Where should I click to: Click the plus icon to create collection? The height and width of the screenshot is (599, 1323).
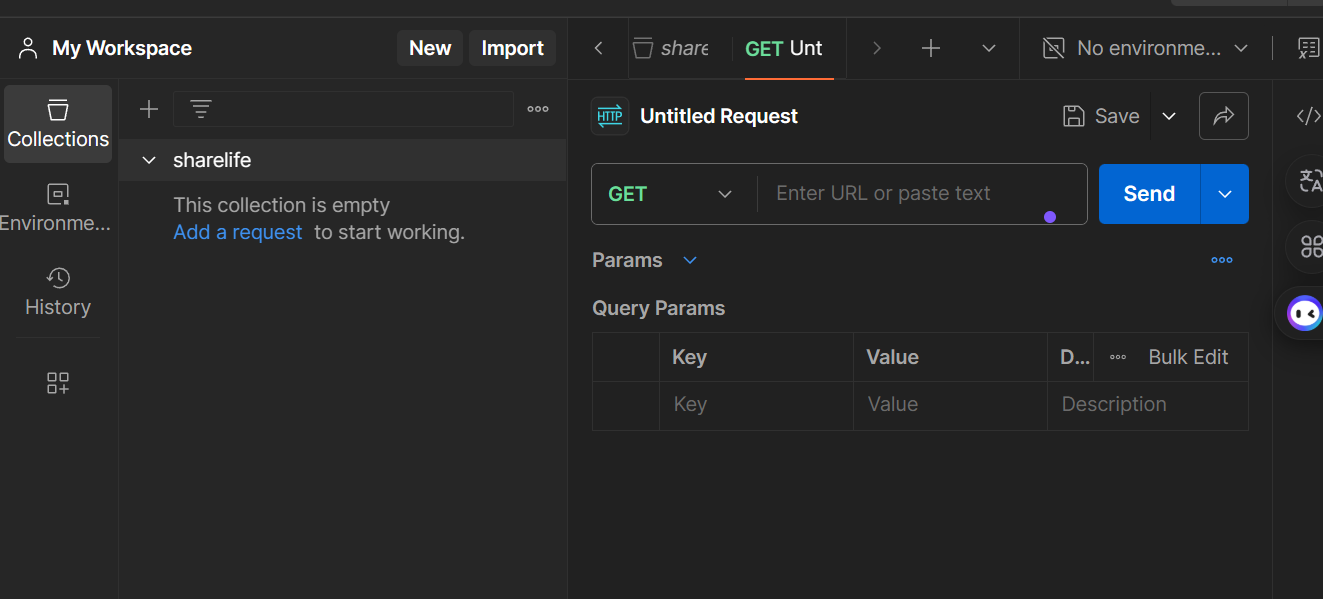(149, 109)
